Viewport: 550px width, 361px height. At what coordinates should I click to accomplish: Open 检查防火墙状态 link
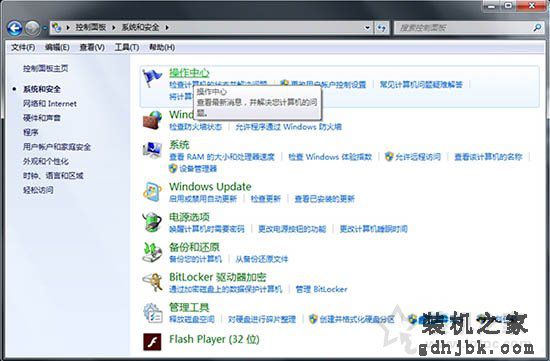[x=195, y=127]
